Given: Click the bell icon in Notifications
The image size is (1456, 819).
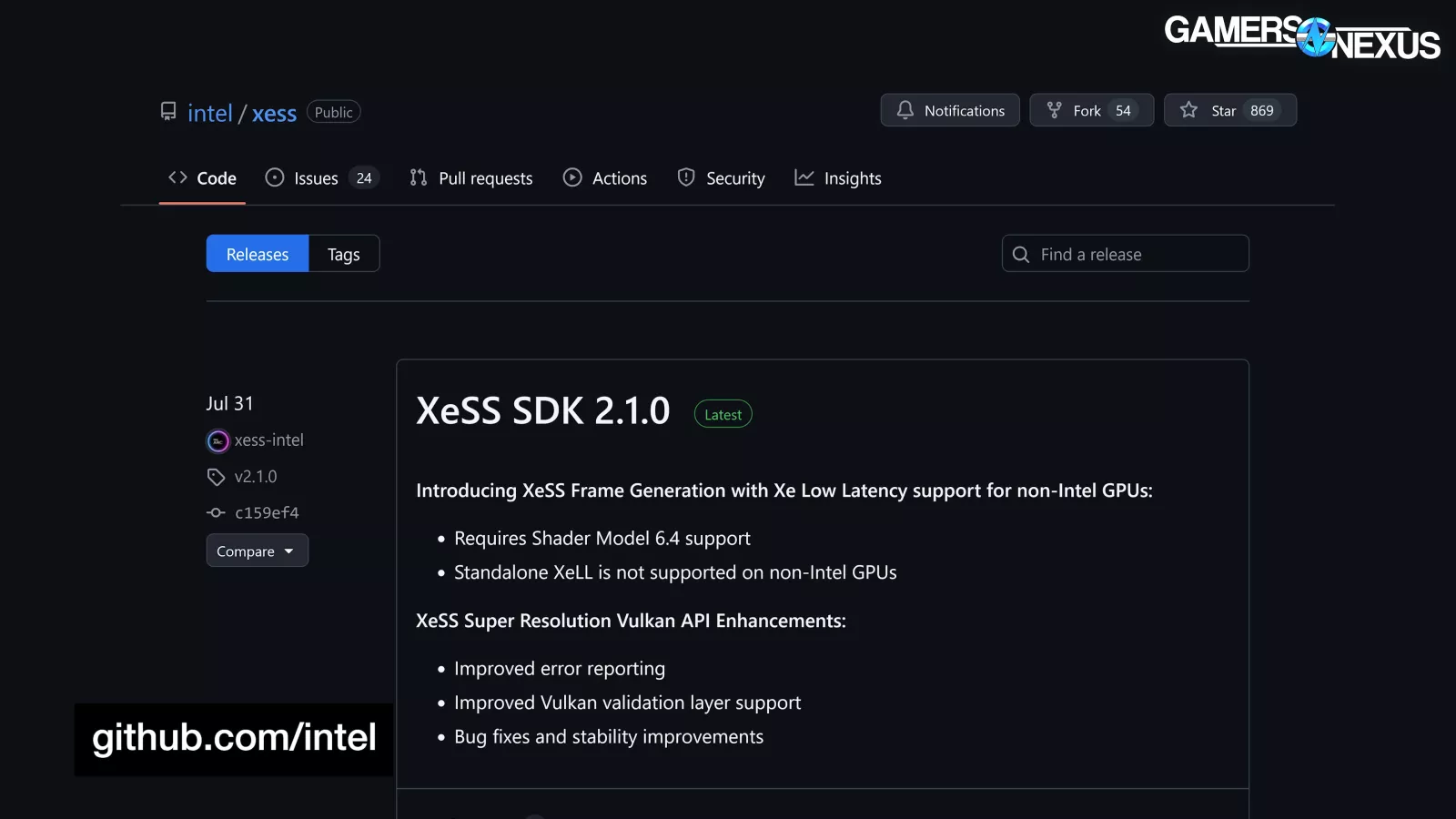Looking at the screenshot, I should click(905, 110).
